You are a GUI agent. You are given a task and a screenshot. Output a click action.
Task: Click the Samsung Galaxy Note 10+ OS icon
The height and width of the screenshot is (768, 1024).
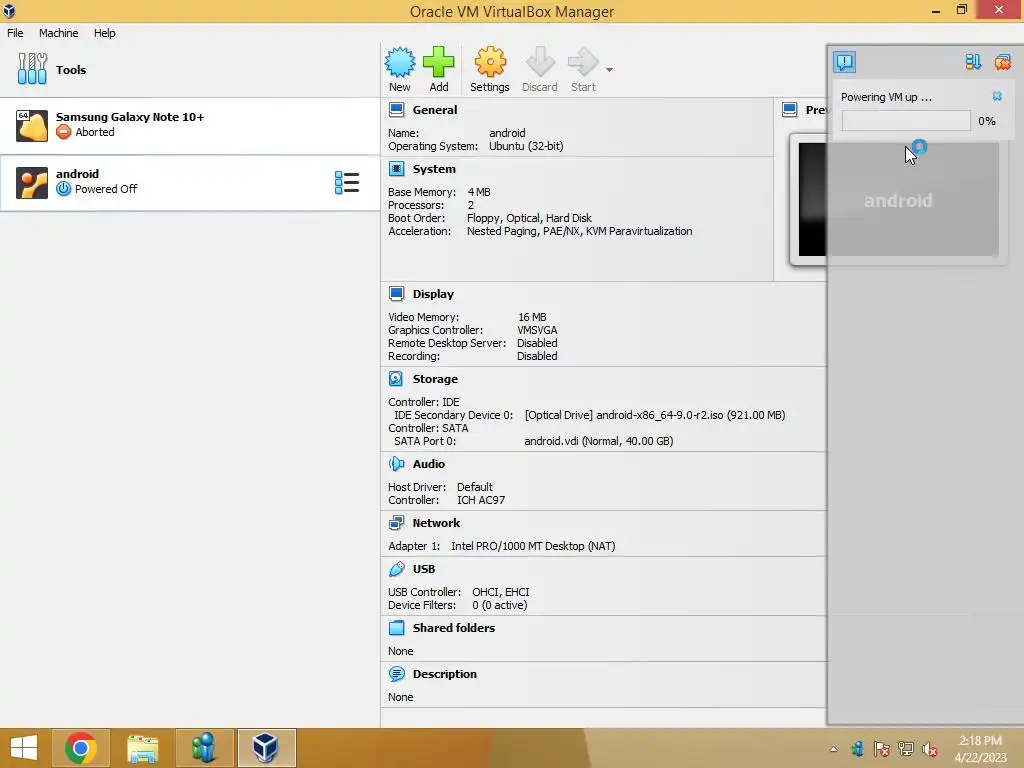31,125
